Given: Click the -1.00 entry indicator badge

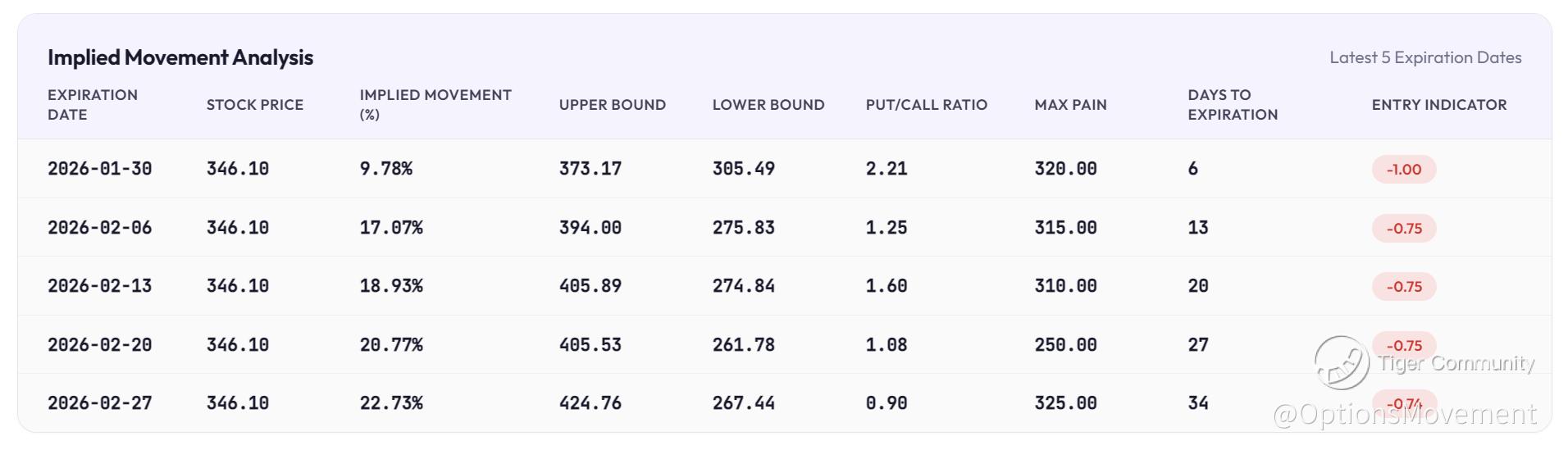Looking at the screenshot, I should pyautogui.click(x=1403, y=170).
